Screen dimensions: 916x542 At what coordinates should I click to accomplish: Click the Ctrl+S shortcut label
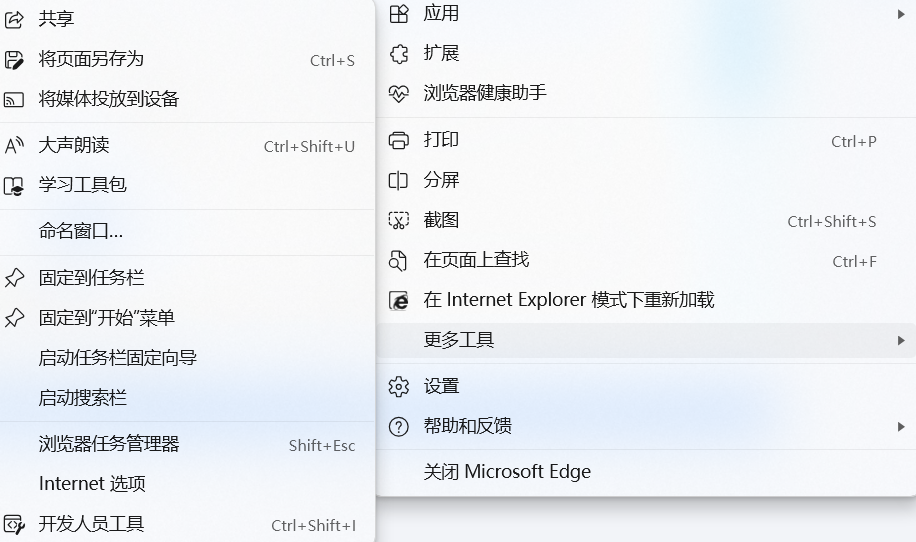click(x=332, y=61)
